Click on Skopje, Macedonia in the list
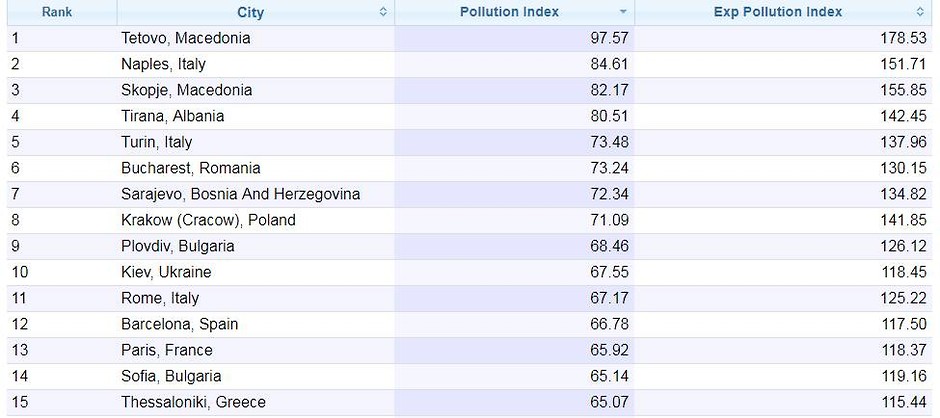The width and height of the screenshot is (940, 418). tap(186, 90)
